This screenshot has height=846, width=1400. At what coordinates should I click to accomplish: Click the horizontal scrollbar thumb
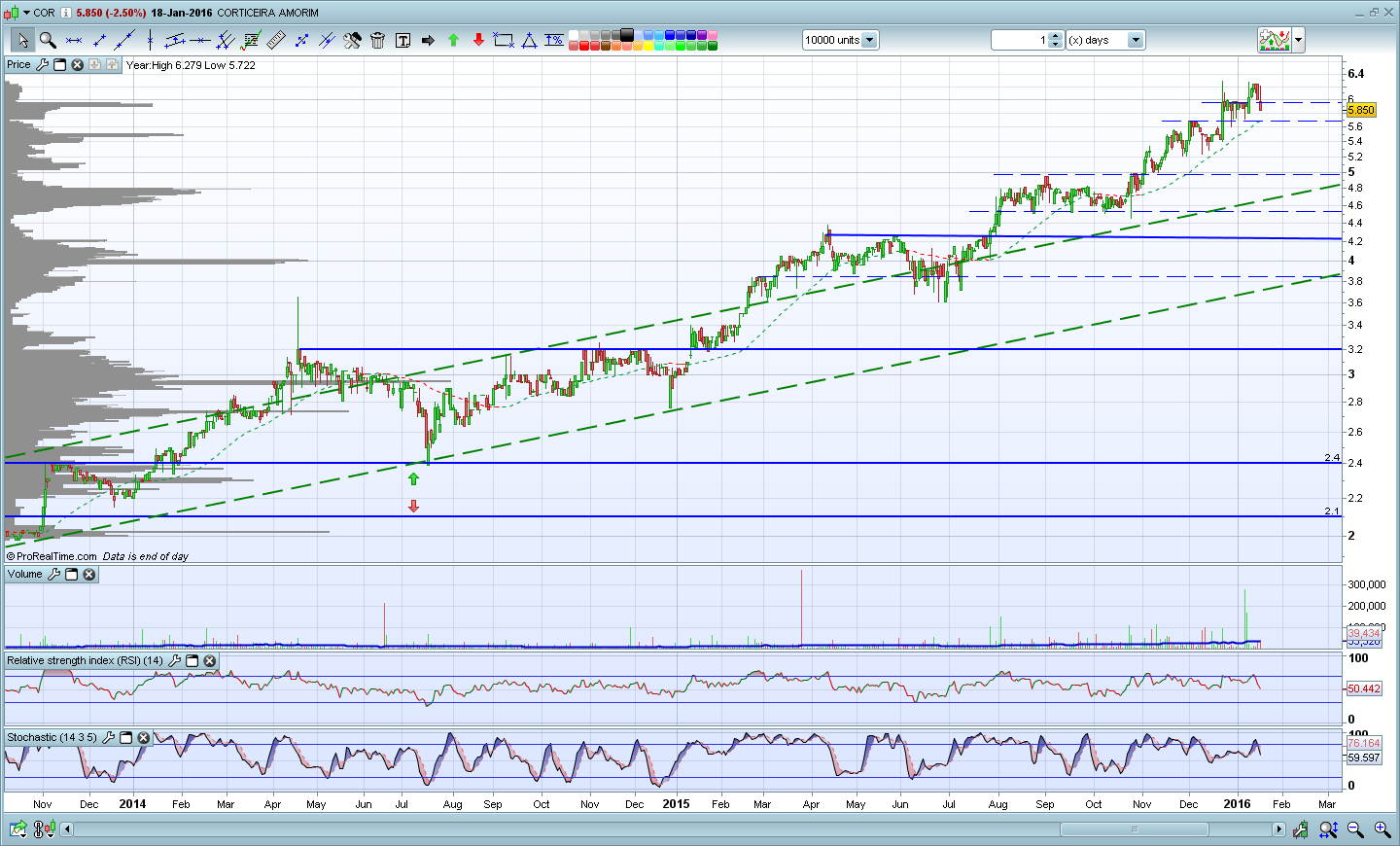(x=1134, y=829)
